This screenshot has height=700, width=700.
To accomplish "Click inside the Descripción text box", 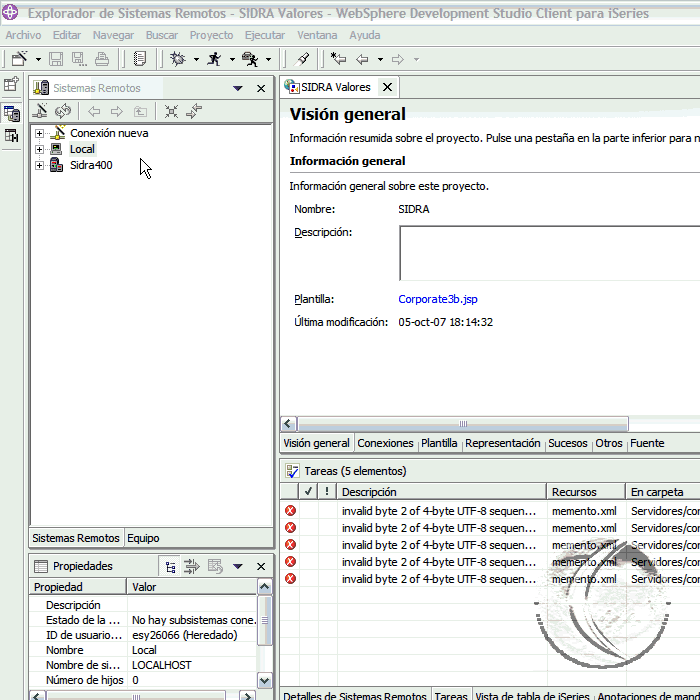I will point(550,253).
